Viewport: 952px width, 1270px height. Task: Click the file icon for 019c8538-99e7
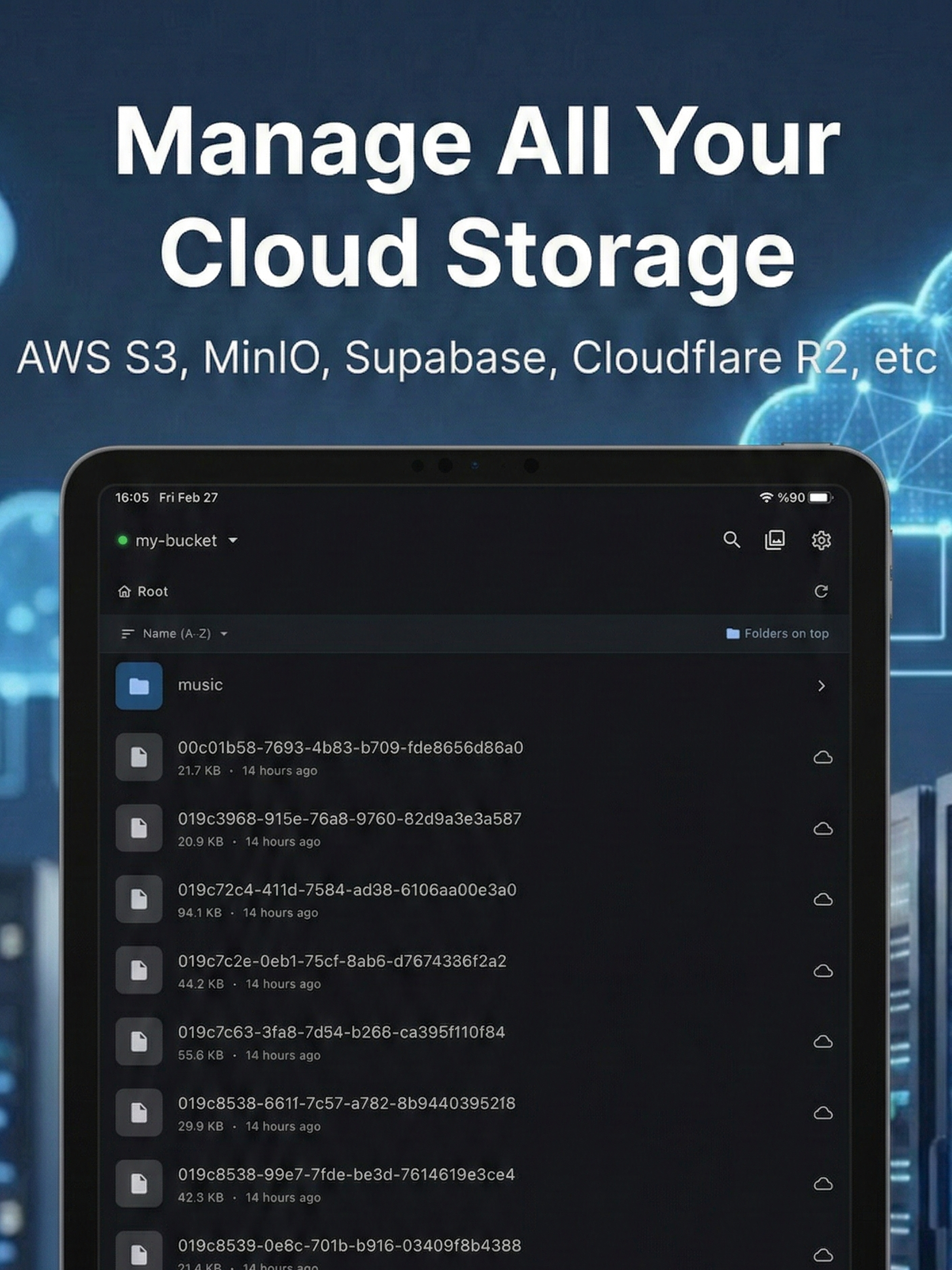click(139, 1185)
